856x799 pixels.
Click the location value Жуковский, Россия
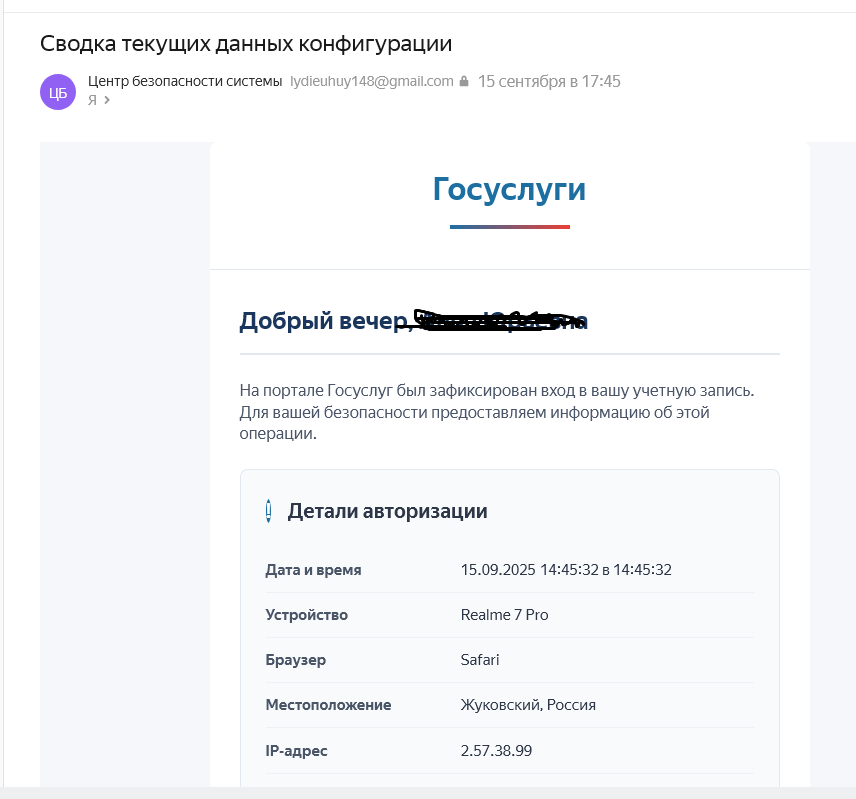pyautogui.click(x=528, y=705)
